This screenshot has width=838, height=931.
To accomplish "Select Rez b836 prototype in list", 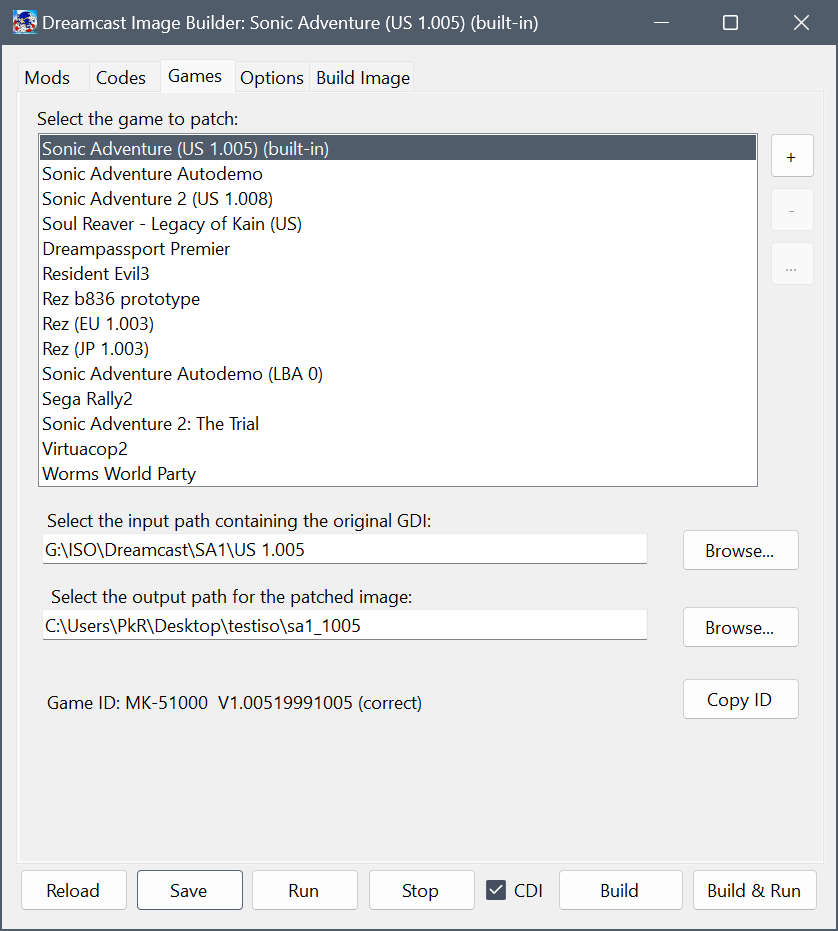I will click(121, 299).
